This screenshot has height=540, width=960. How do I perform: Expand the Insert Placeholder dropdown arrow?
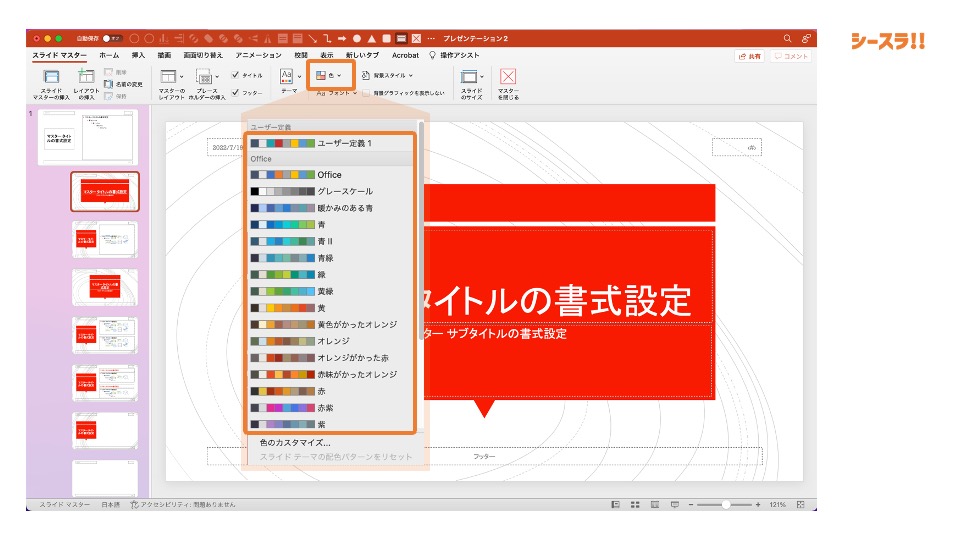click(217, 77)
